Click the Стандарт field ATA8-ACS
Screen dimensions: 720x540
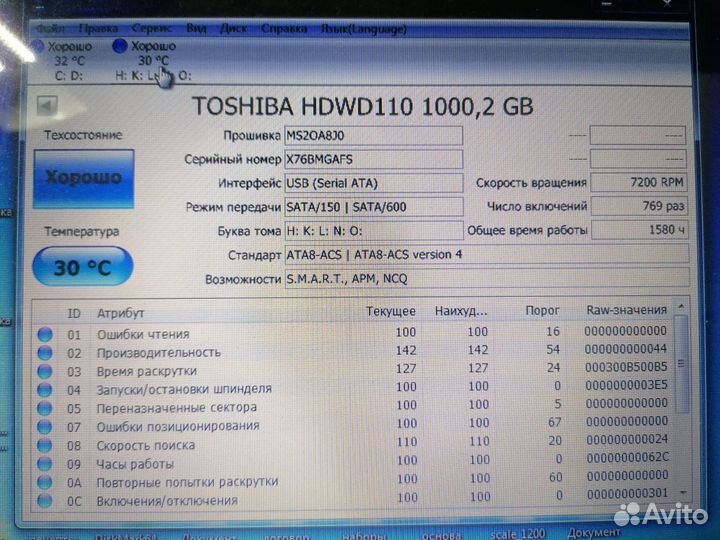click(x=487, y=254)
